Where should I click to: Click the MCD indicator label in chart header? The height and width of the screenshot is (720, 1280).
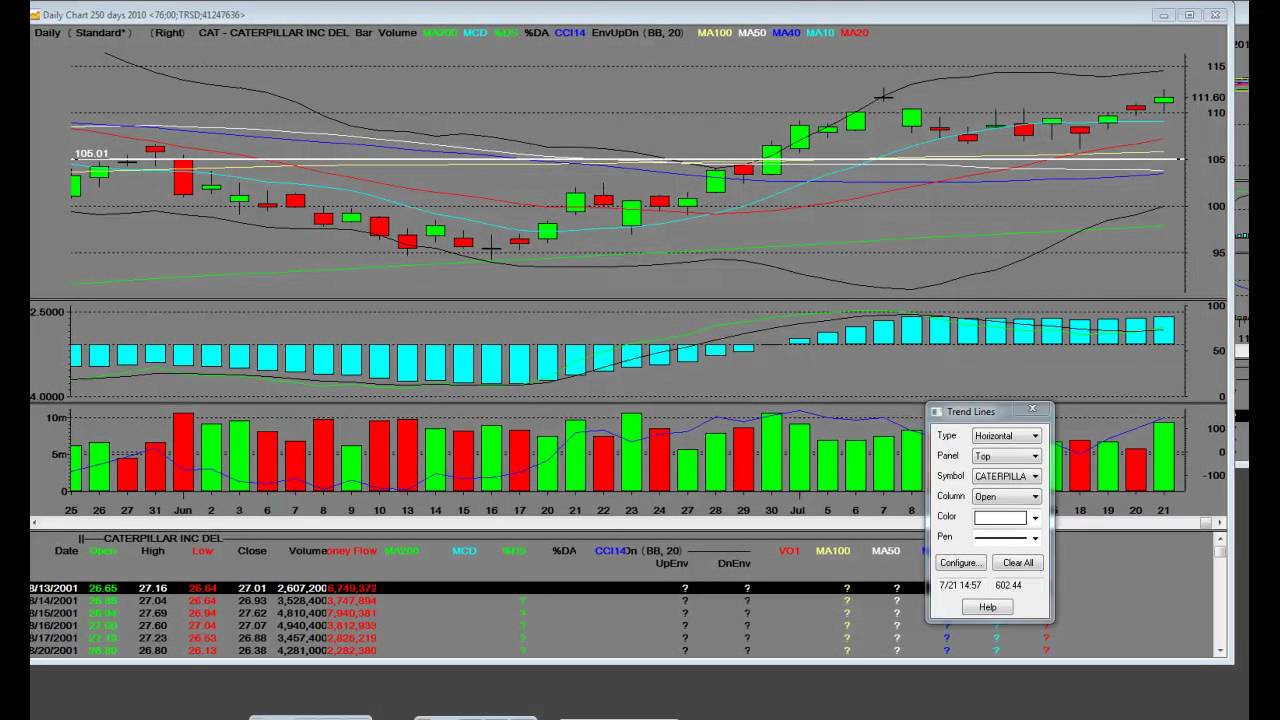tap(475, 33)
